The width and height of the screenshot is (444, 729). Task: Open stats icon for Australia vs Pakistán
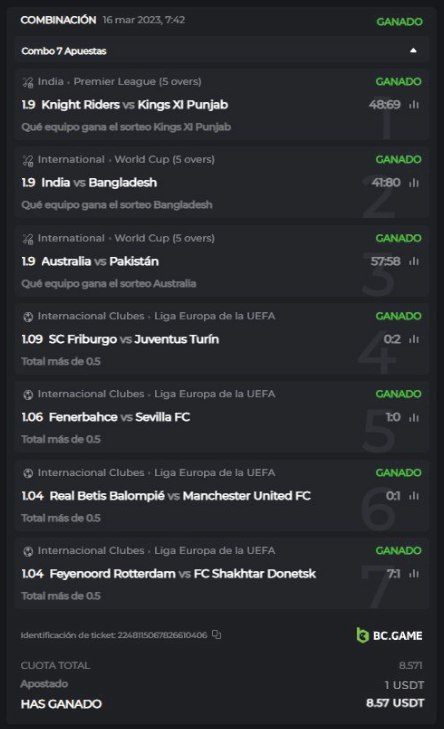tap(414, 261)
